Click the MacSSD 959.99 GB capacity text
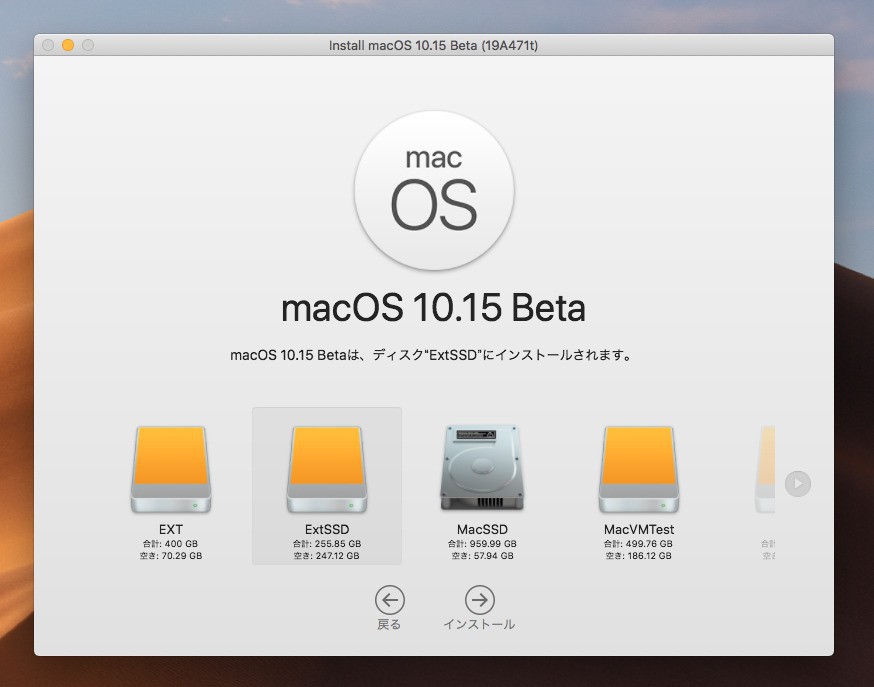This screenshot has width=874, height=687. point(482,544)
